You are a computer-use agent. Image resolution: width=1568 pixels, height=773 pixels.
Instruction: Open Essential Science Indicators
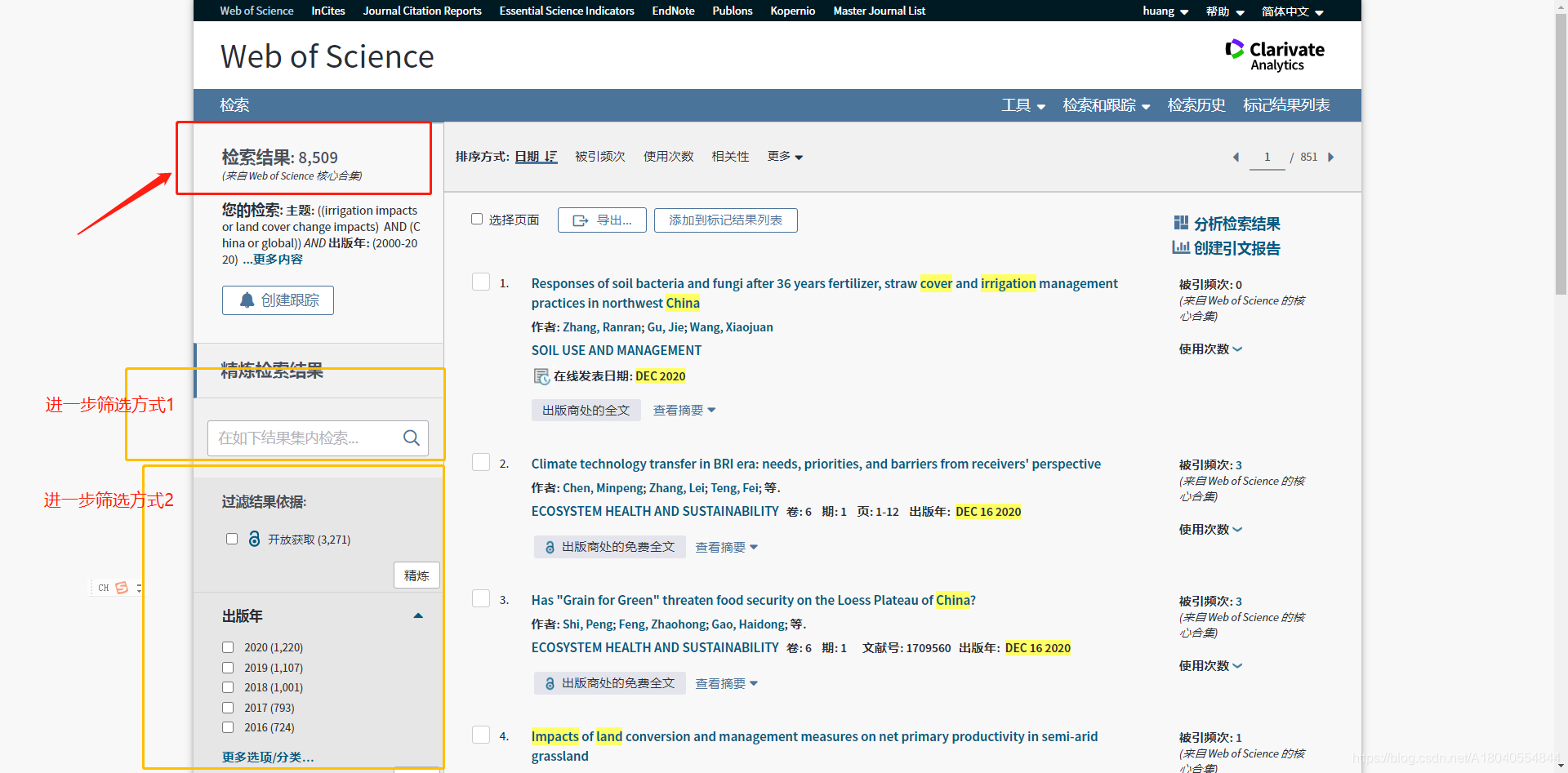(567, 11)
